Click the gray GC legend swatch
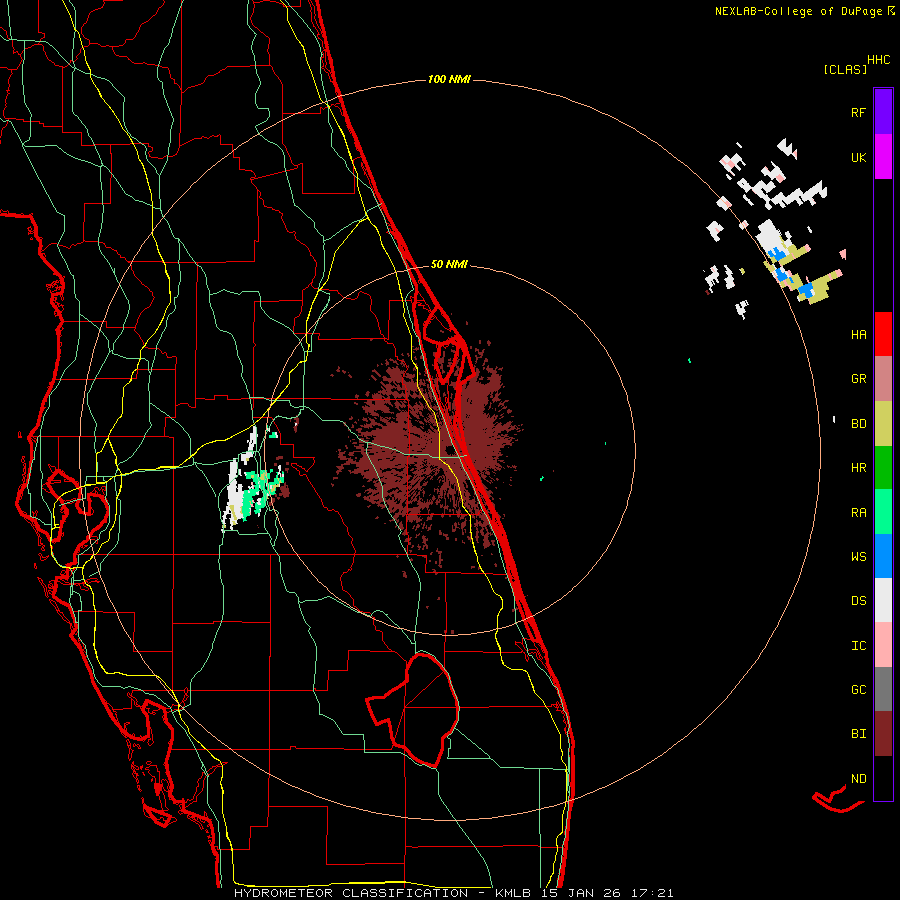The image size is (900, 900). (883, 689)
